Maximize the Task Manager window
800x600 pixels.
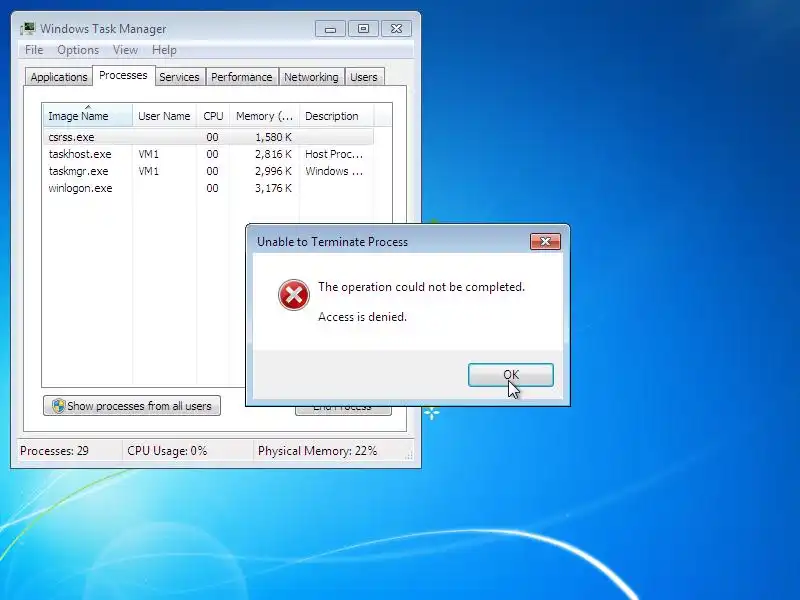click(363, 29)
